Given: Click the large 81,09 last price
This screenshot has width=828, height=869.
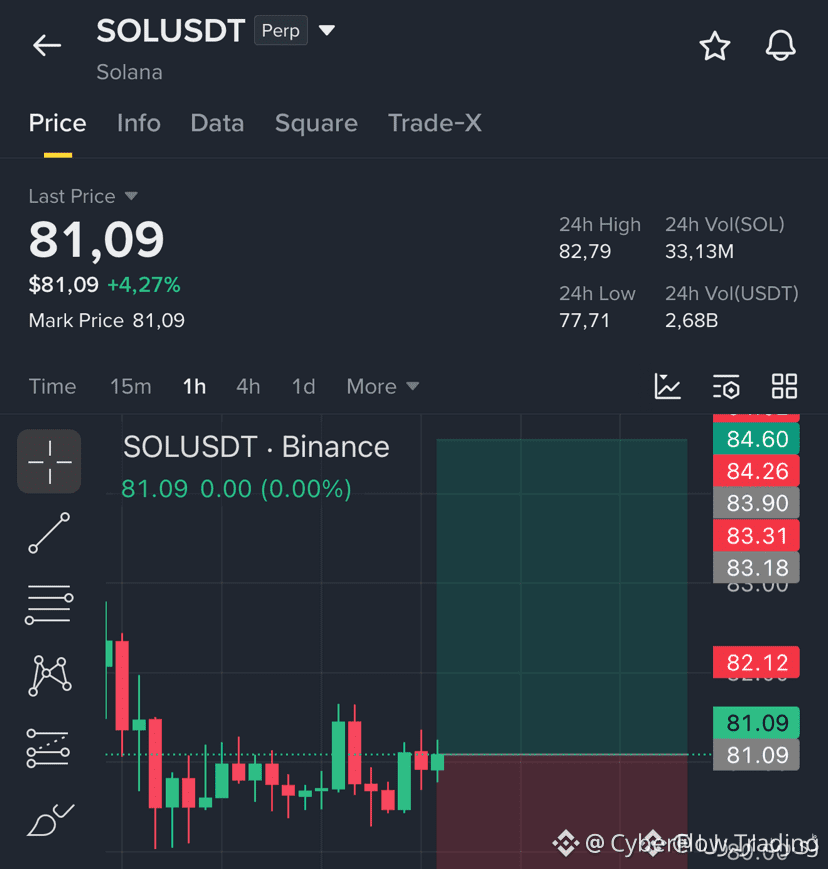Looking at the screenshot, I should tap(96, 240).
